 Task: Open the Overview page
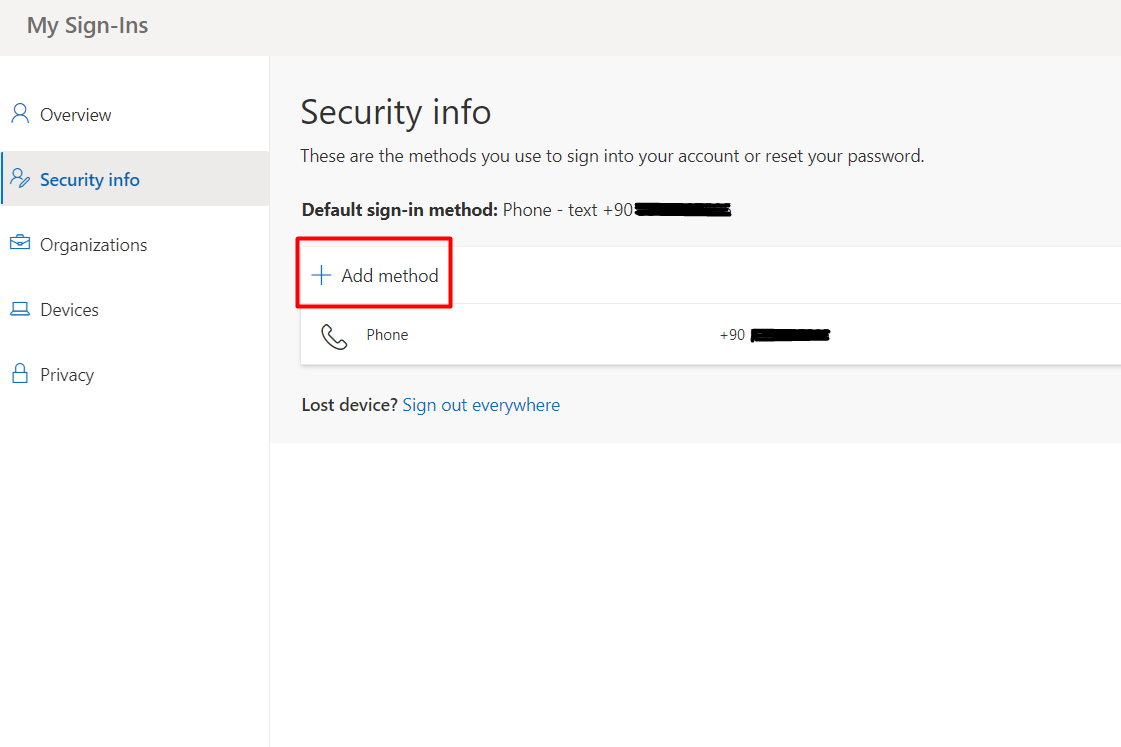point(75,115)
